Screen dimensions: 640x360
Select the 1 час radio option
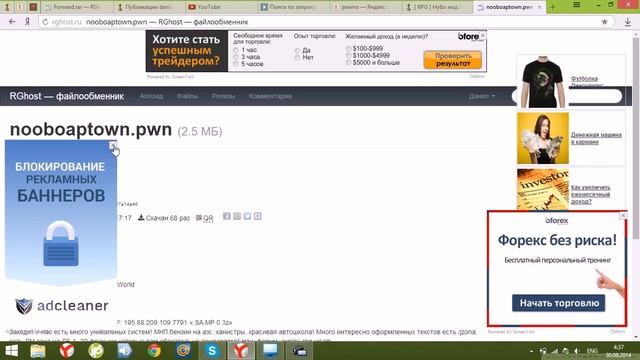pyautogui.click(x=236, y=50)
